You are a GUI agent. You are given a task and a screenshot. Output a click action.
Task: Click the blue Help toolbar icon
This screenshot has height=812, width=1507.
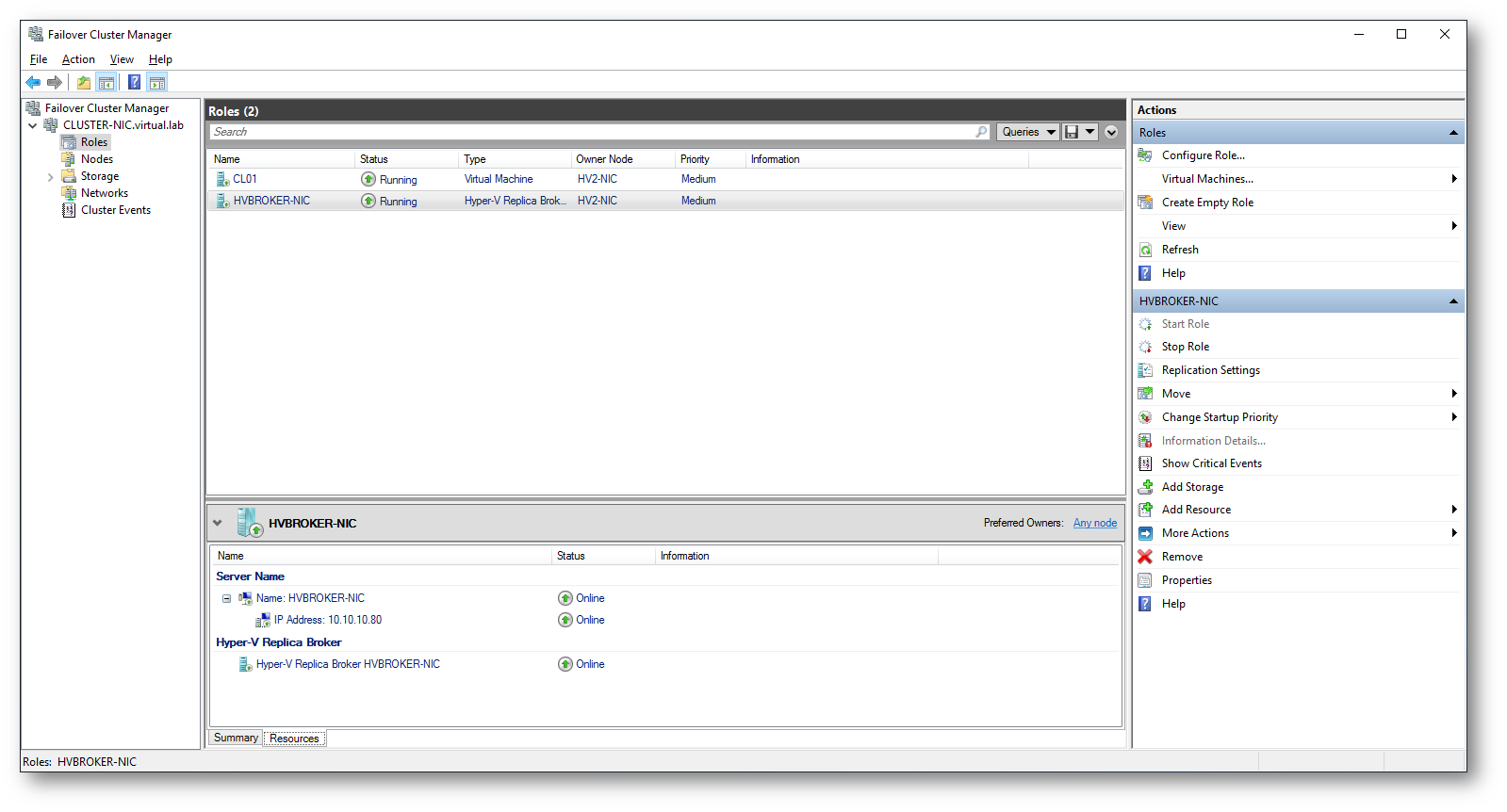pyautogui.click(x=135, y=83)
